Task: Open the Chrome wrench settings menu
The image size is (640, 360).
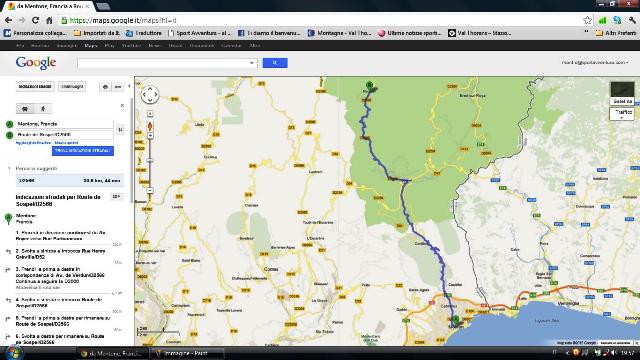Action: tap(633, 20)
